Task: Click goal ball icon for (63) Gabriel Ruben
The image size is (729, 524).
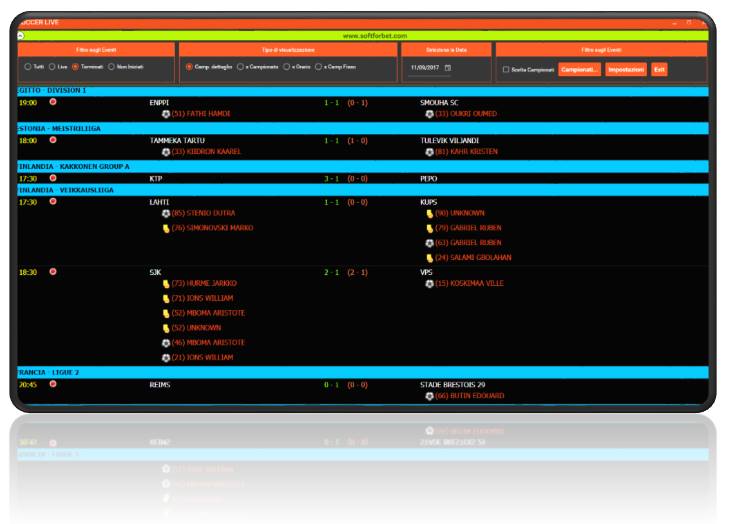Action: pyautogui.click(x=430, y=243)
